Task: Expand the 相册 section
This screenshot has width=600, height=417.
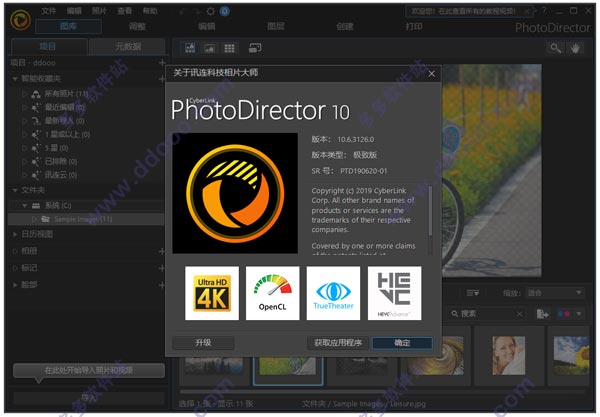Action: (15, 251)
